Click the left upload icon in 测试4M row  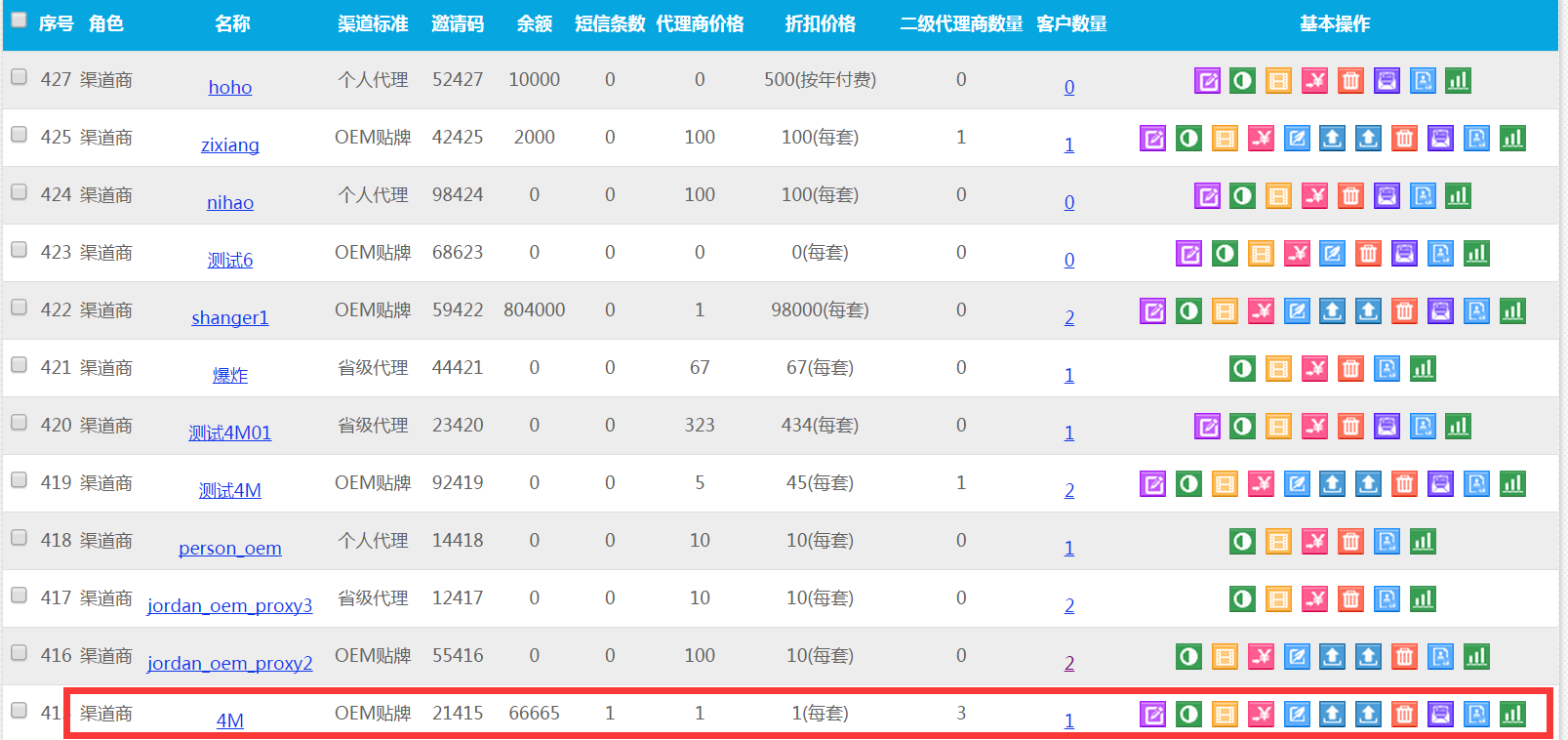1332,484
